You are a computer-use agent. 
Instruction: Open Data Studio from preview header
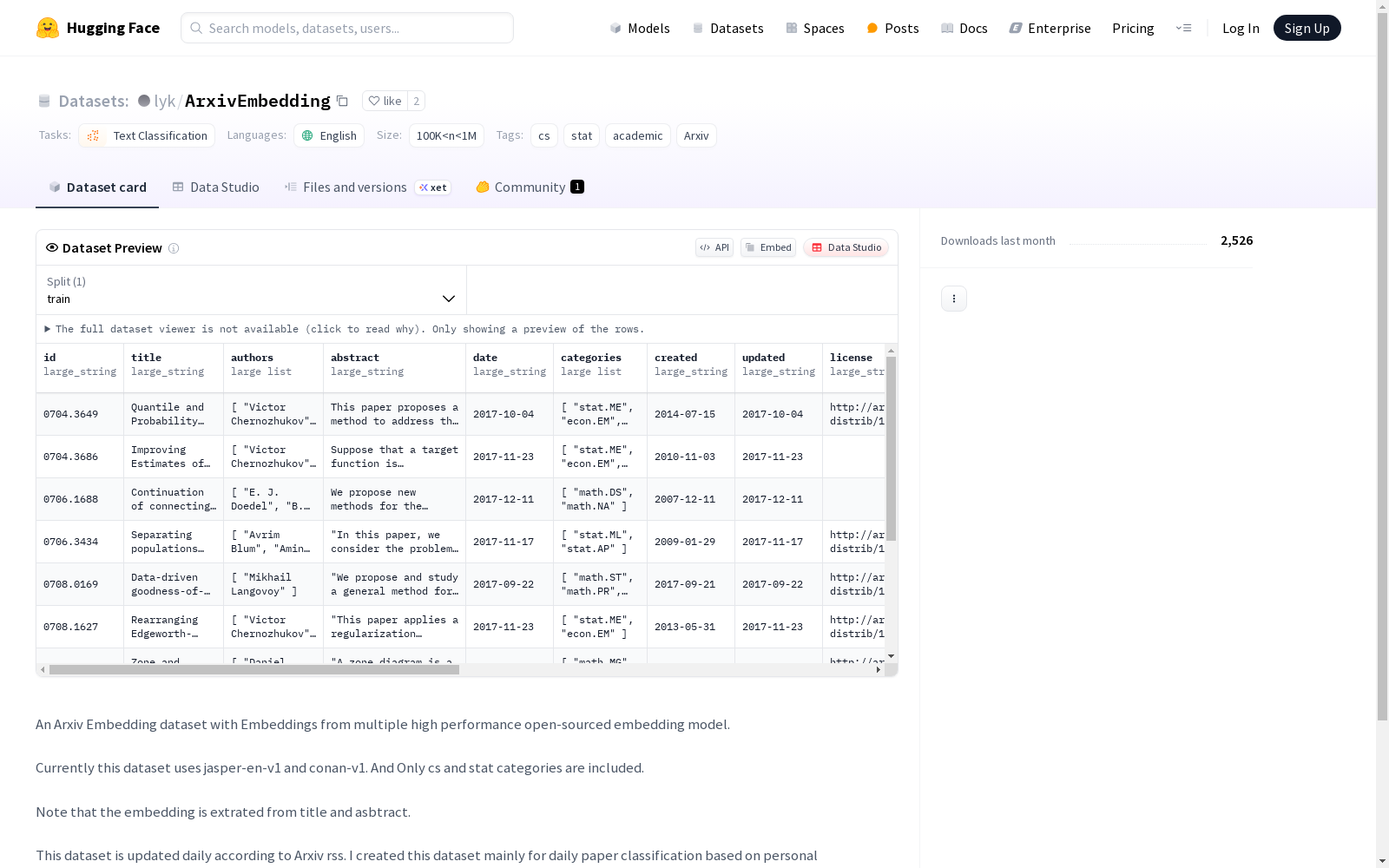tap(846, 247)
